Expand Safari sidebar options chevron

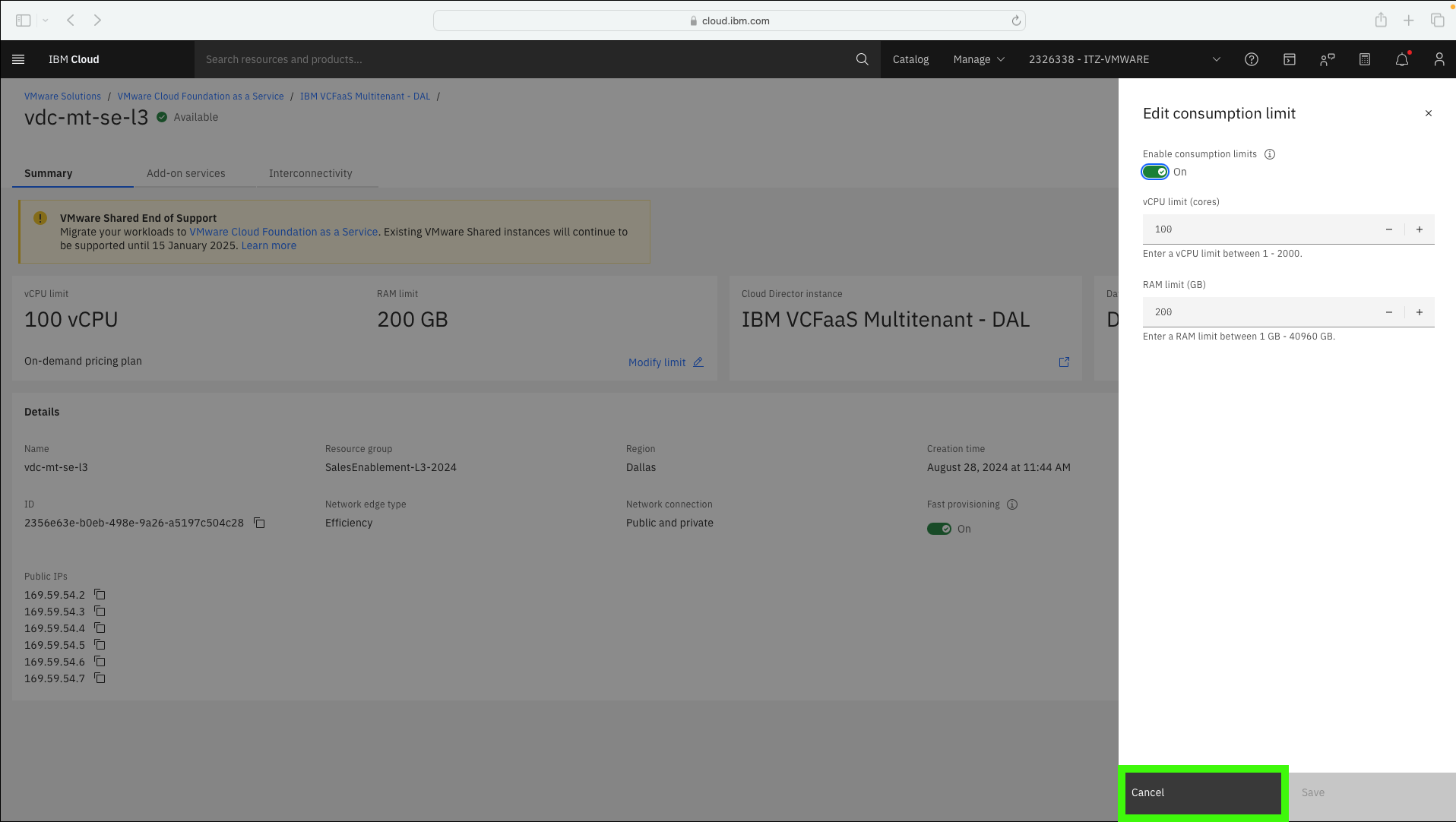tap(46, 21)
